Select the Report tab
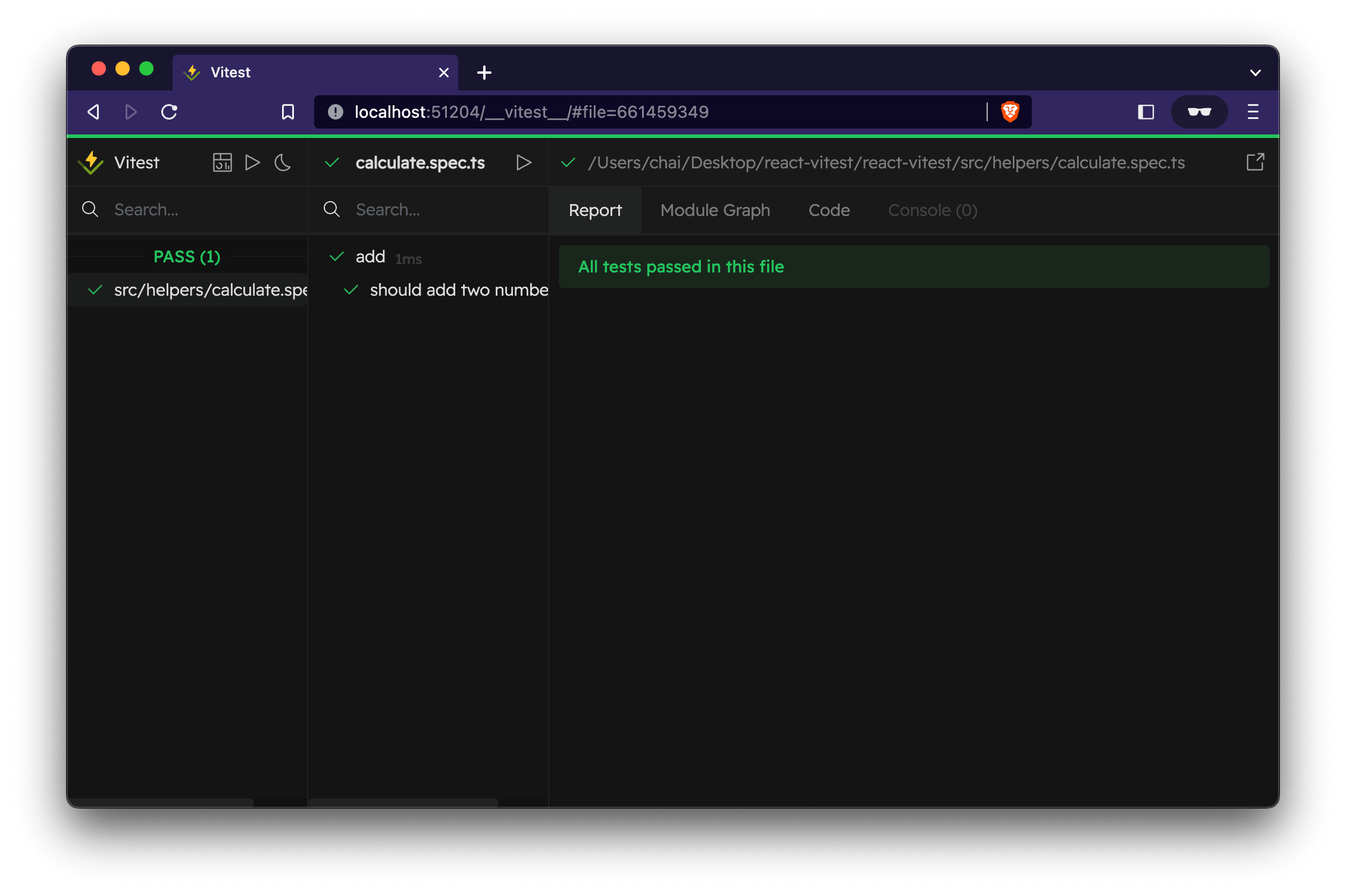This screenshot has height=896, width=1346. click(595, 210)
